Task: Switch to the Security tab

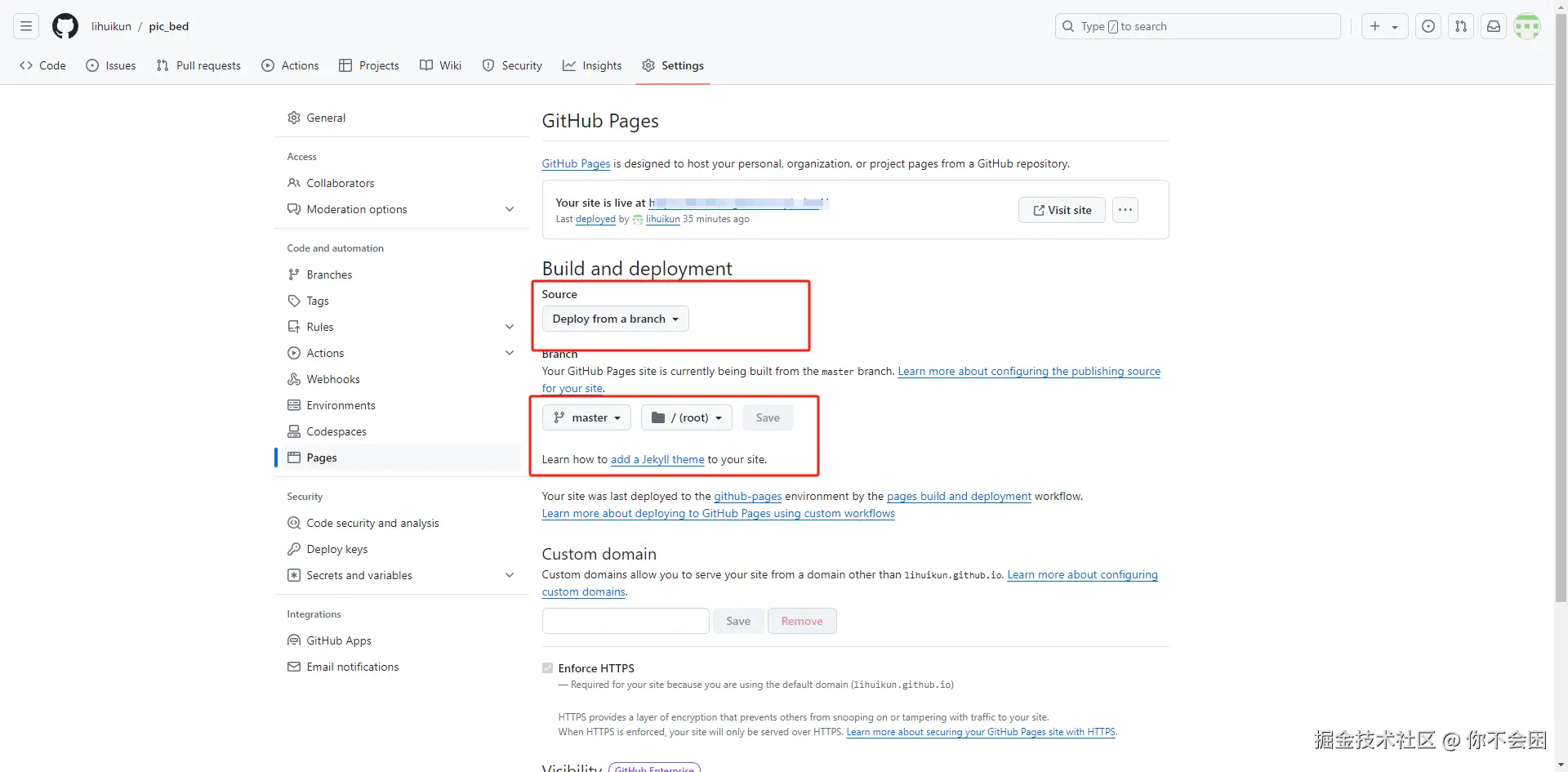Action: (512, 65)
